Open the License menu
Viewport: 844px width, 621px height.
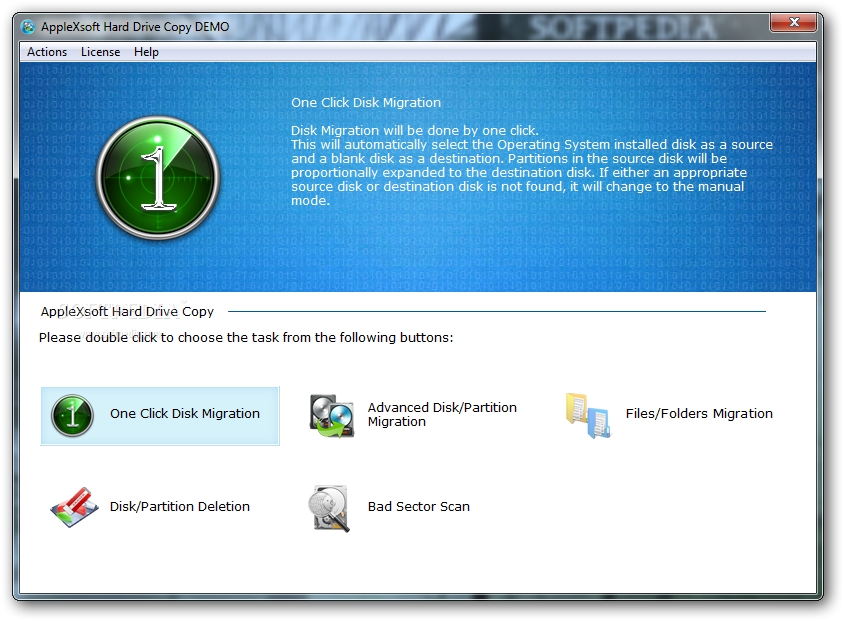100,52
